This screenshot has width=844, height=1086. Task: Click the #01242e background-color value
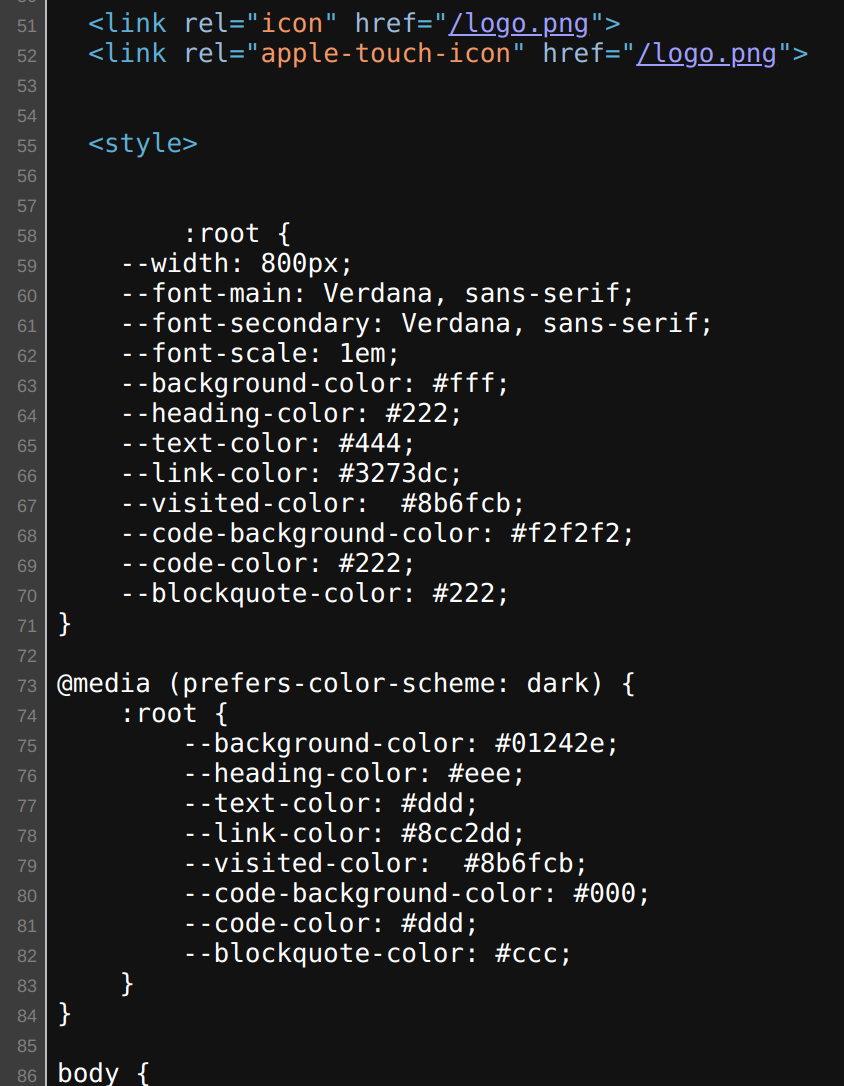tap(557, 743)
